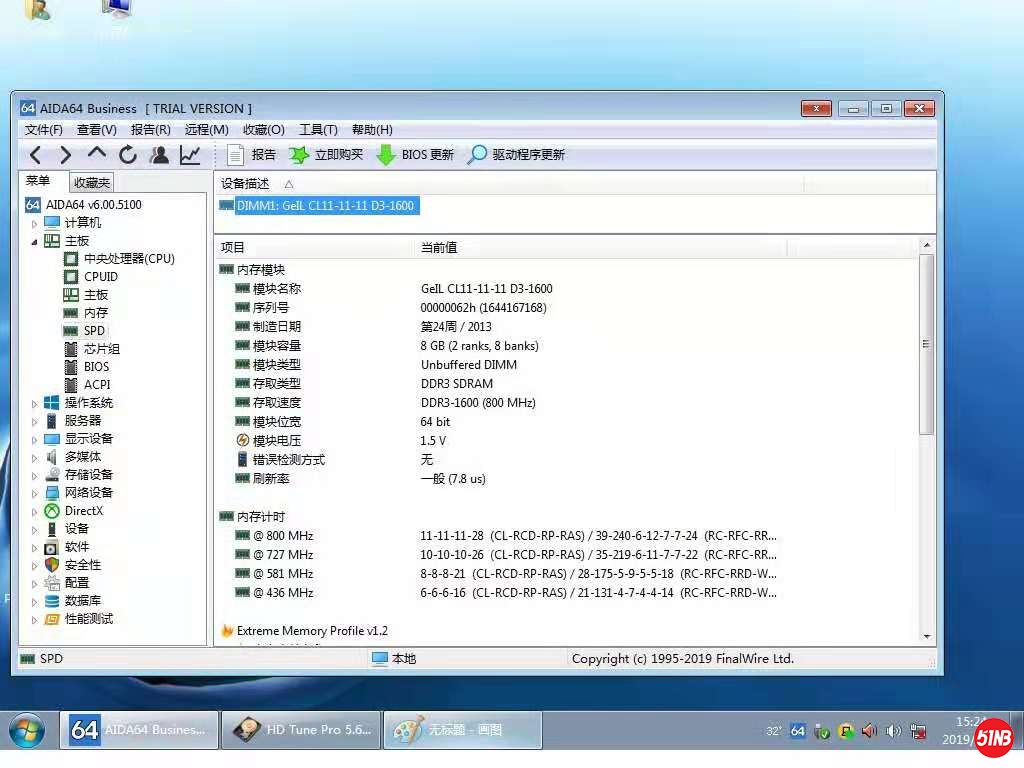This screenshot has height=768, width=1024.
Task: Collapse the 主板 tree node
Action: 34,241
